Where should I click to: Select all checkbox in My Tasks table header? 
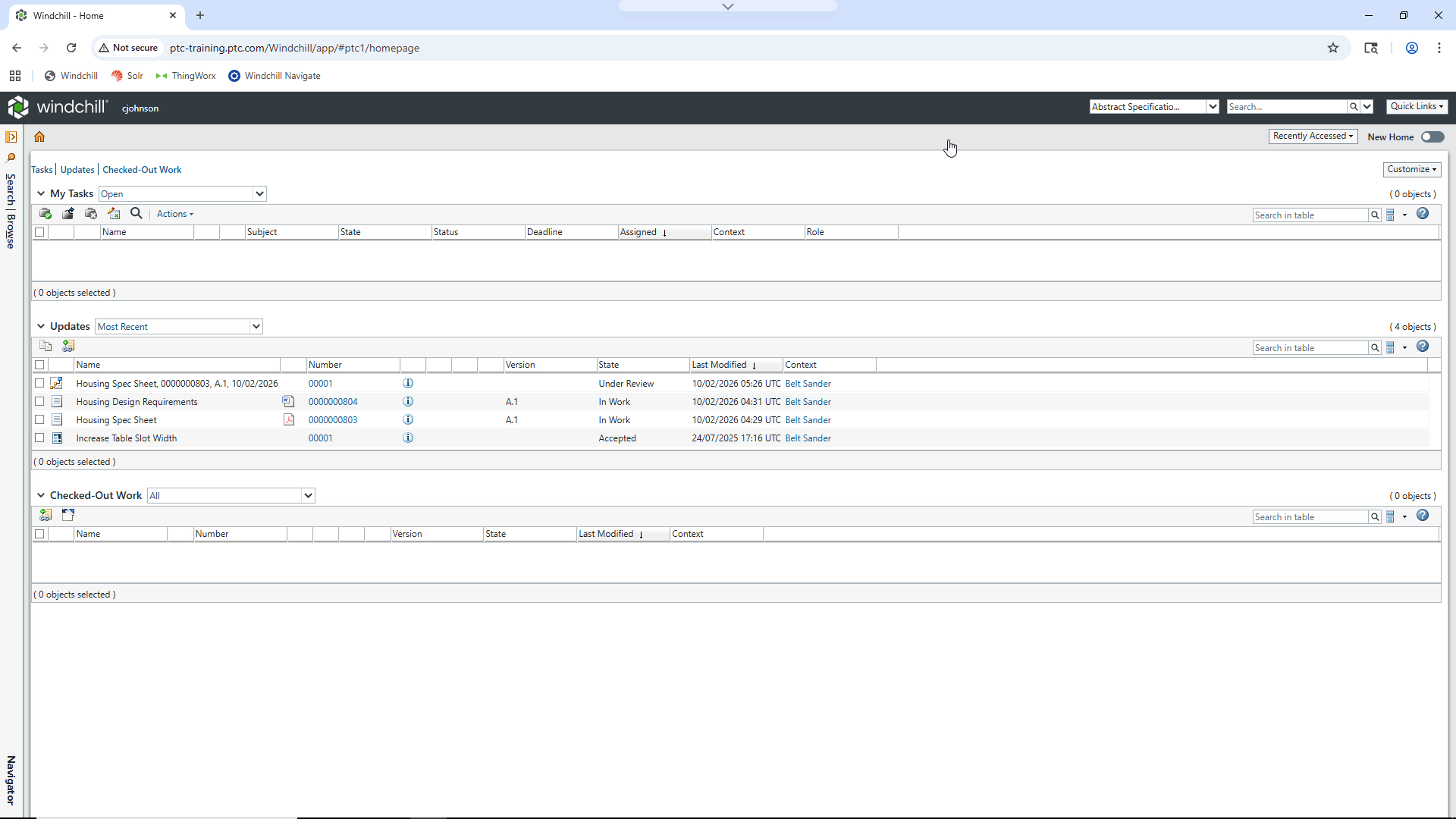39,233
